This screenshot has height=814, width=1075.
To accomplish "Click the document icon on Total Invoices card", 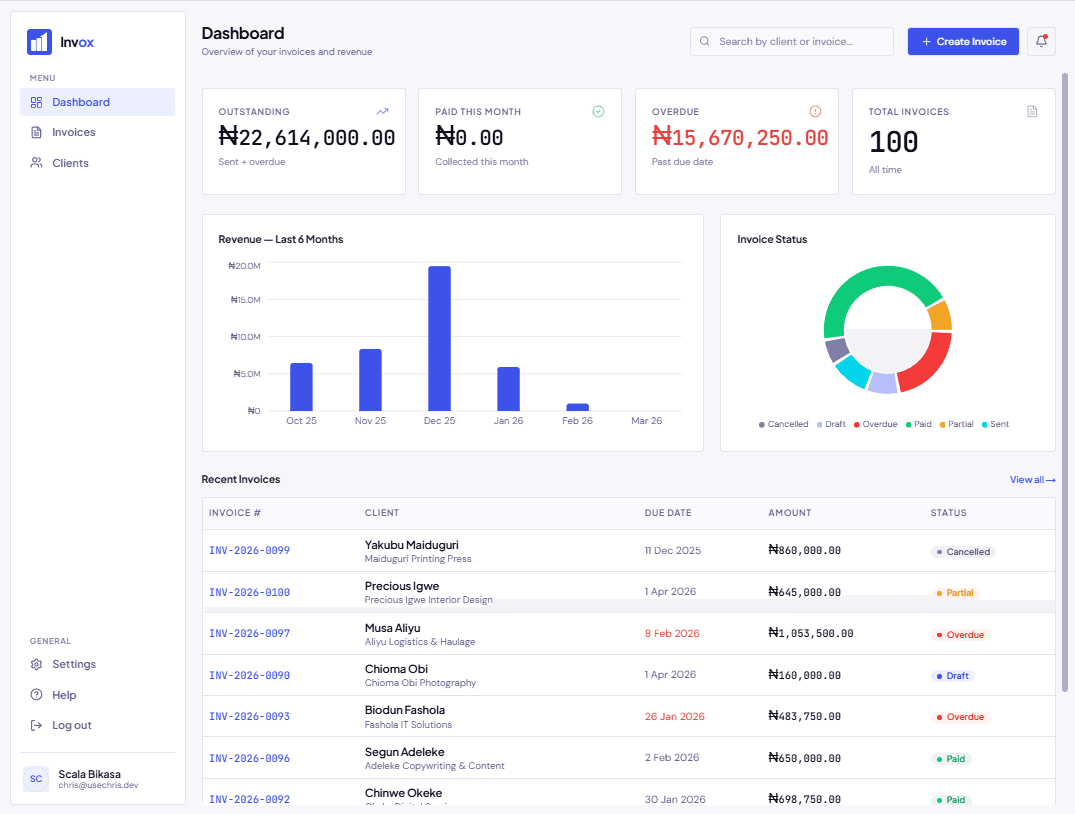I will 1032,111.
